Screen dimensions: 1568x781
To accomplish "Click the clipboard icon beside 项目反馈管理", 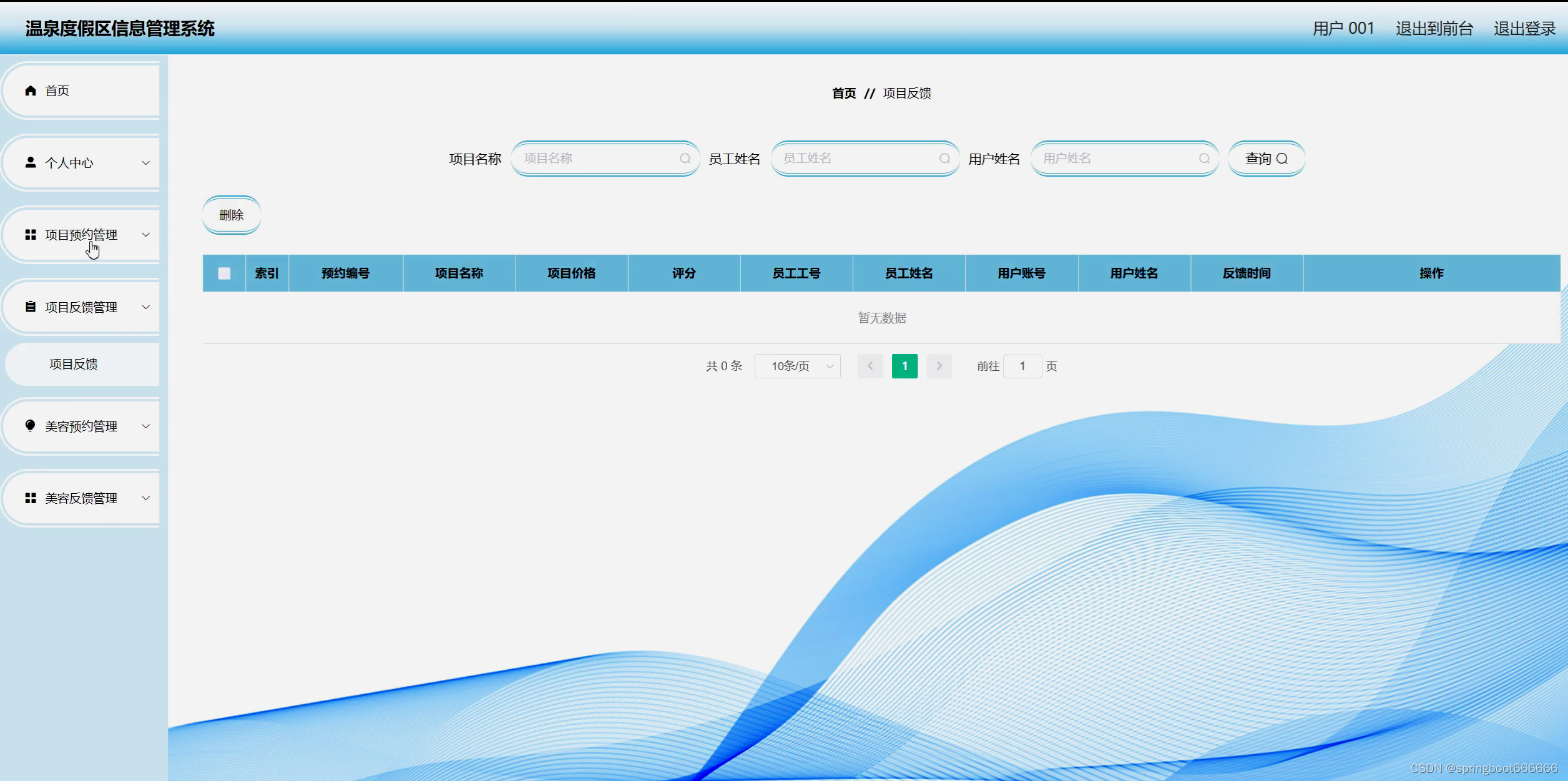I will click(x=30, y=307).
